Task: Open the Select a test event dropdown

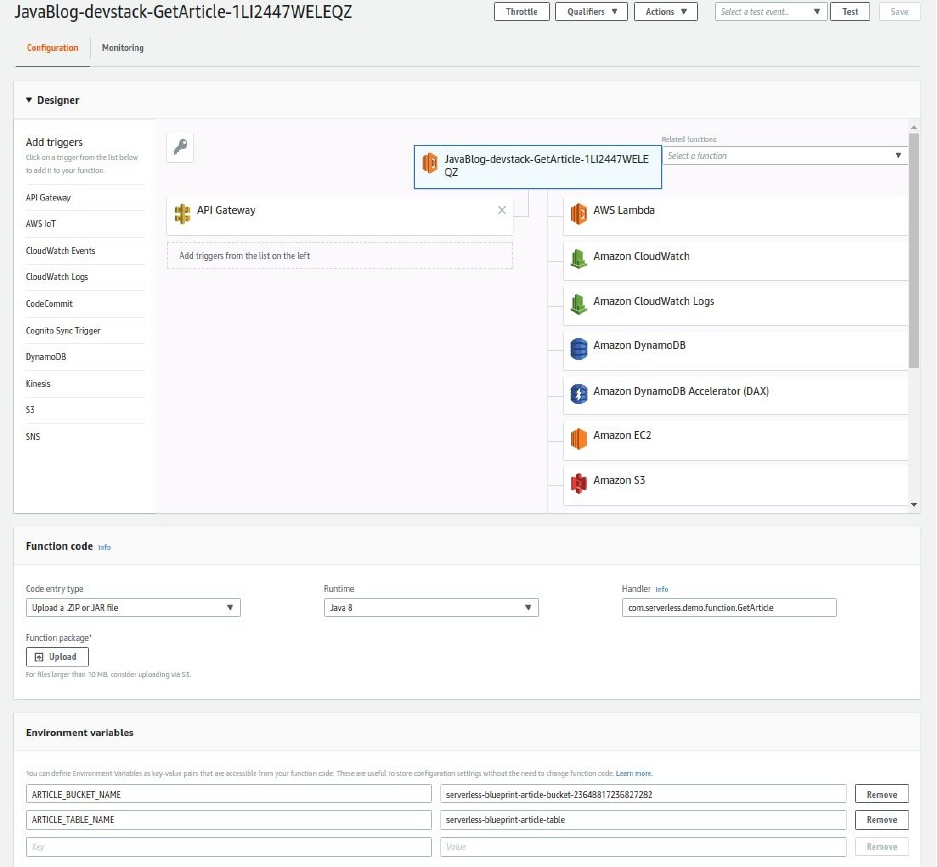Action: click(x=771, y=11)
